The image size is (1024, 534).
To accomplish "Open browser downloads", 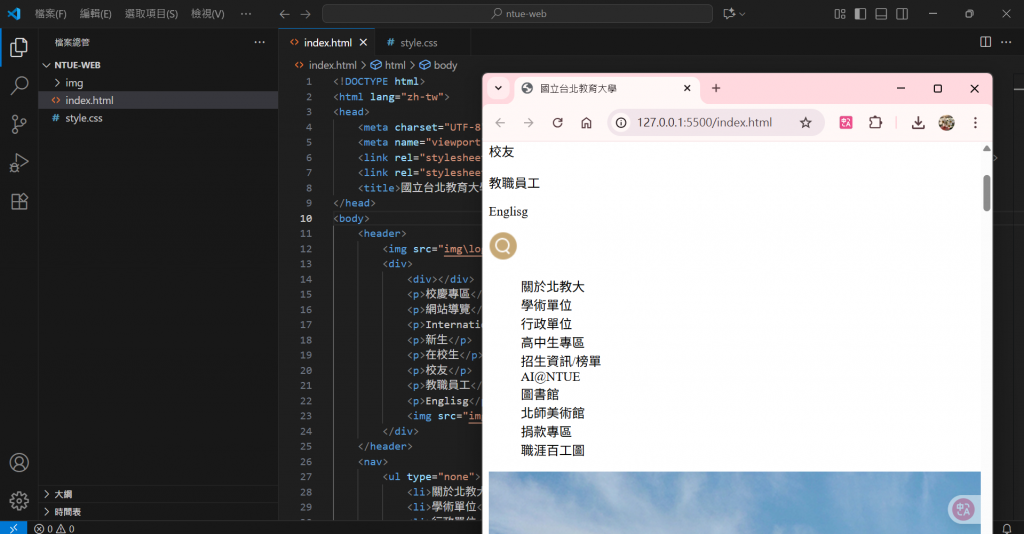I will click(918, 123).
